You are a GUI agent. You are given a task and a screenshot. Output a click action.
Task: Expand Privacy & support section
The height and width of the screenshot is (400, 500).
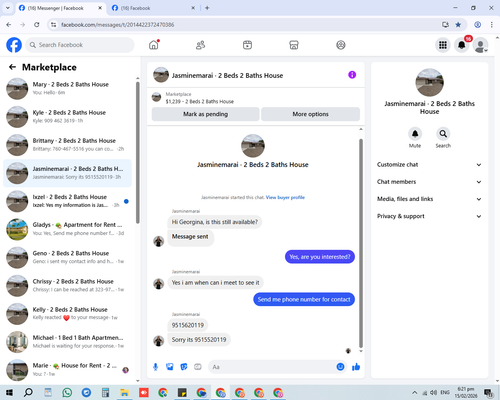click(429, 216)
